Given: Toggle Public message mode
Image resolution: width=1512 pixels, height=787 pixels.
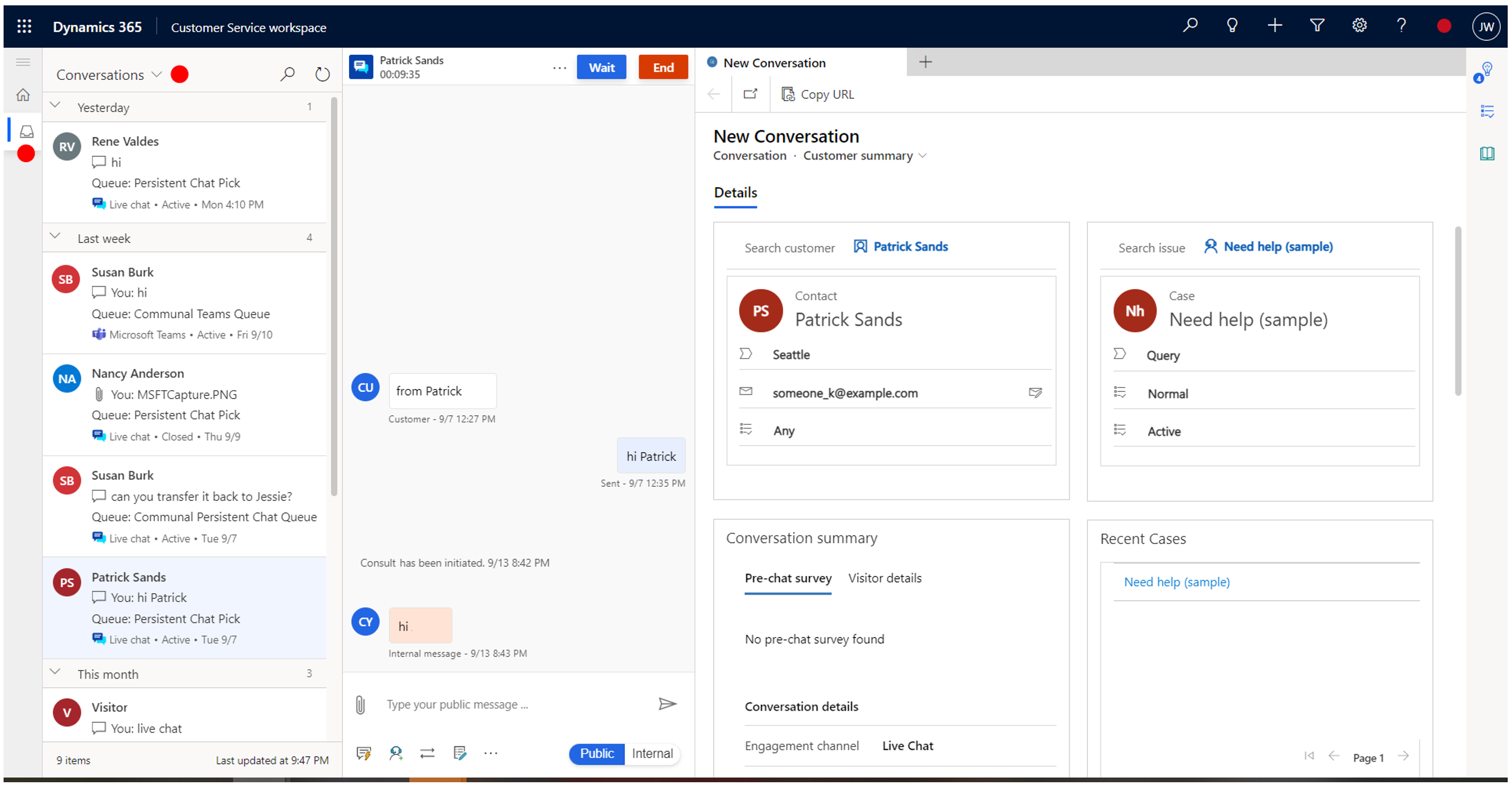Looking at the screenshot, I should pos(598,753).
